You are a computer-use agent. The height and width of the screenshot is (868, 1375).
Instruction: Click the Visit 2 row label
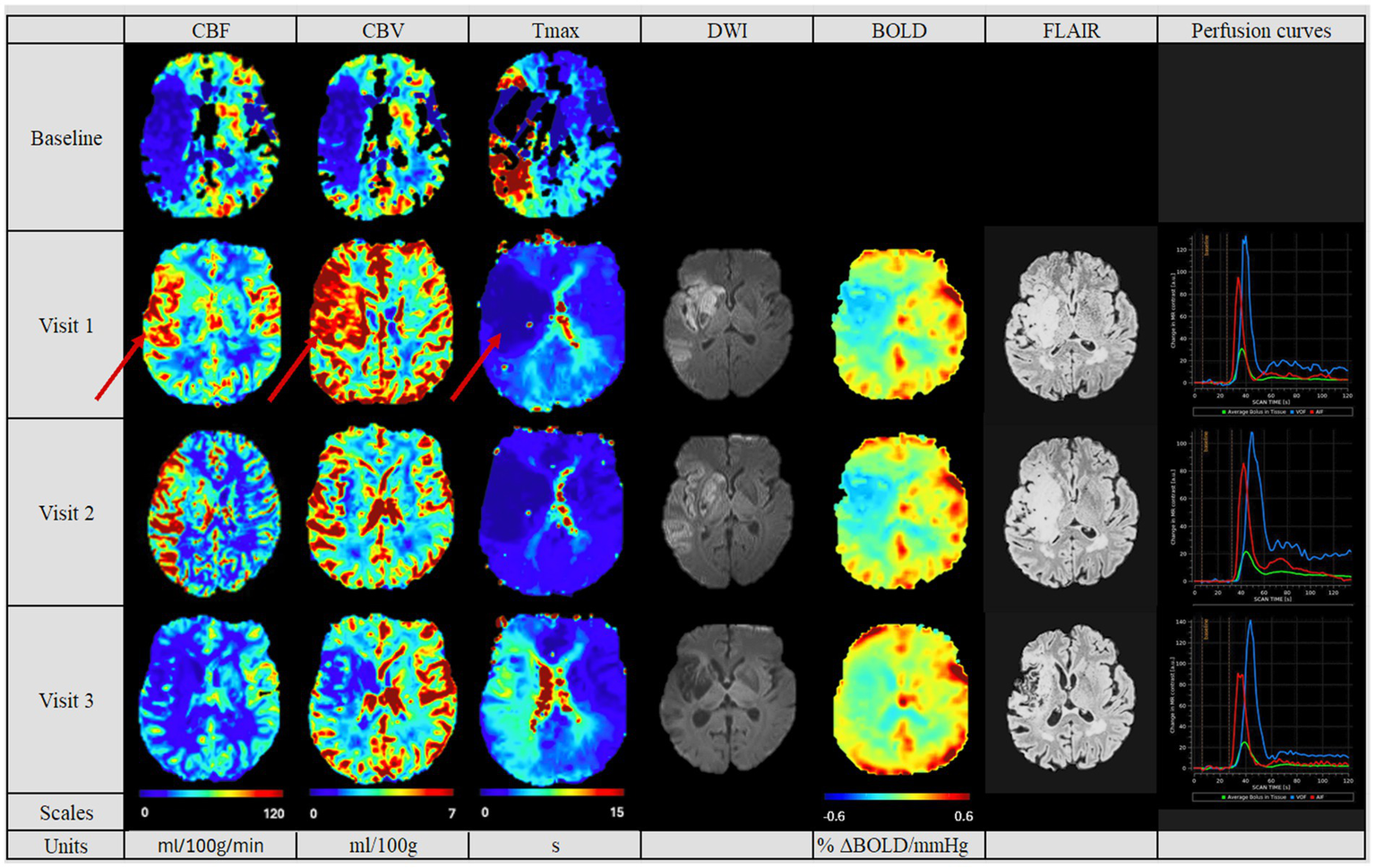pos(66,513)
